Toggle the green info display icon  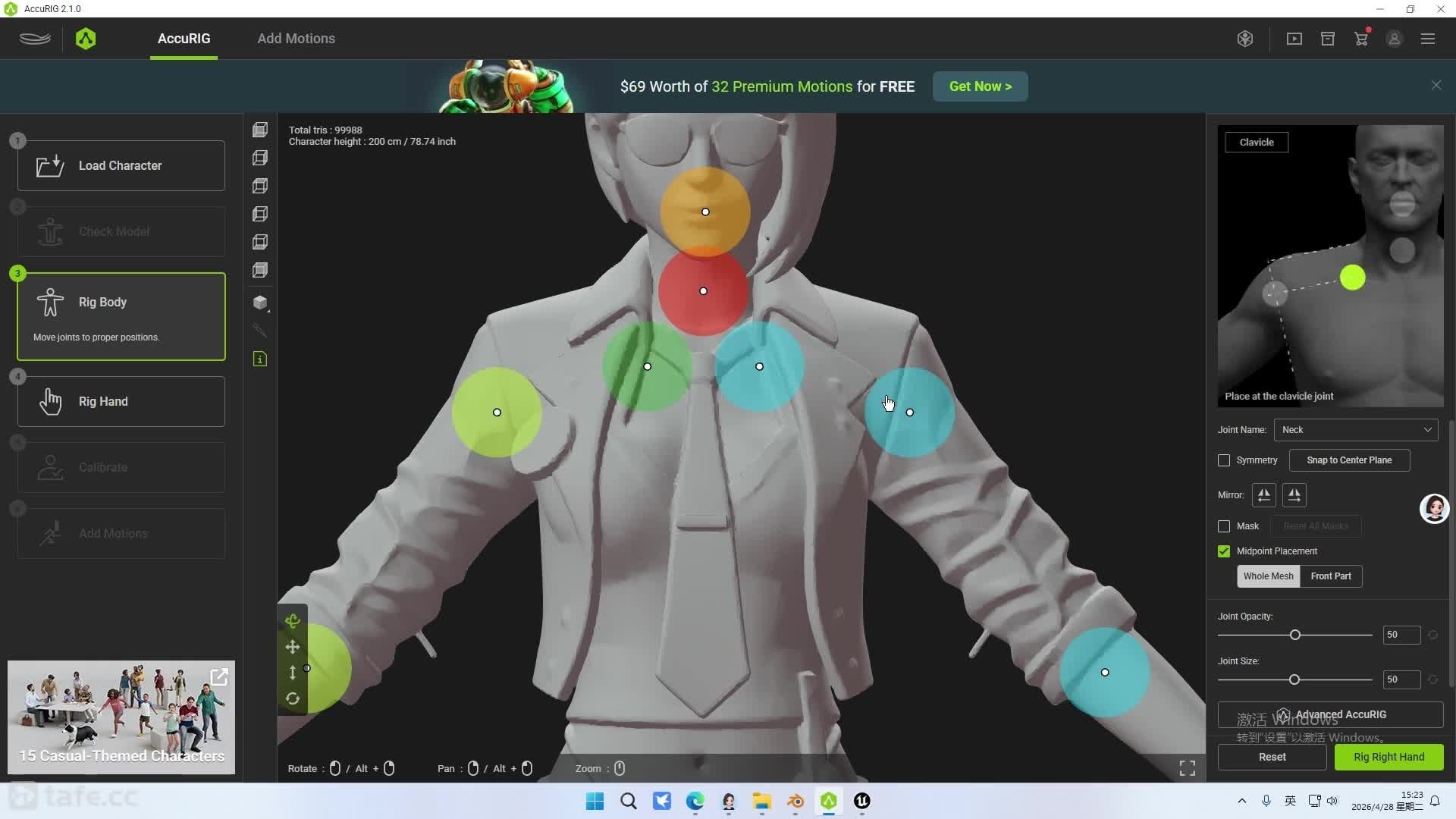pyautogui.click(x=260, y=359)
